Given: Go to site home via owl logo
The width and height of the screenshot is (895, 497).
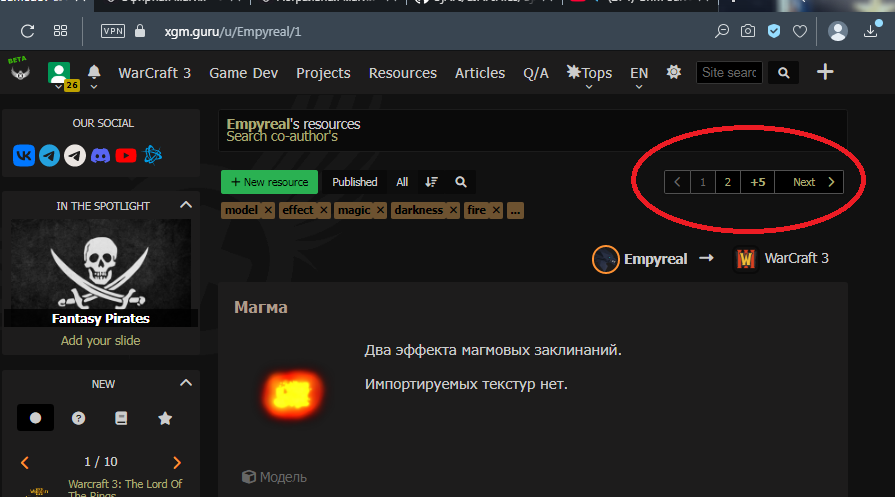Looking at the screenshot, I should point(19,70).
